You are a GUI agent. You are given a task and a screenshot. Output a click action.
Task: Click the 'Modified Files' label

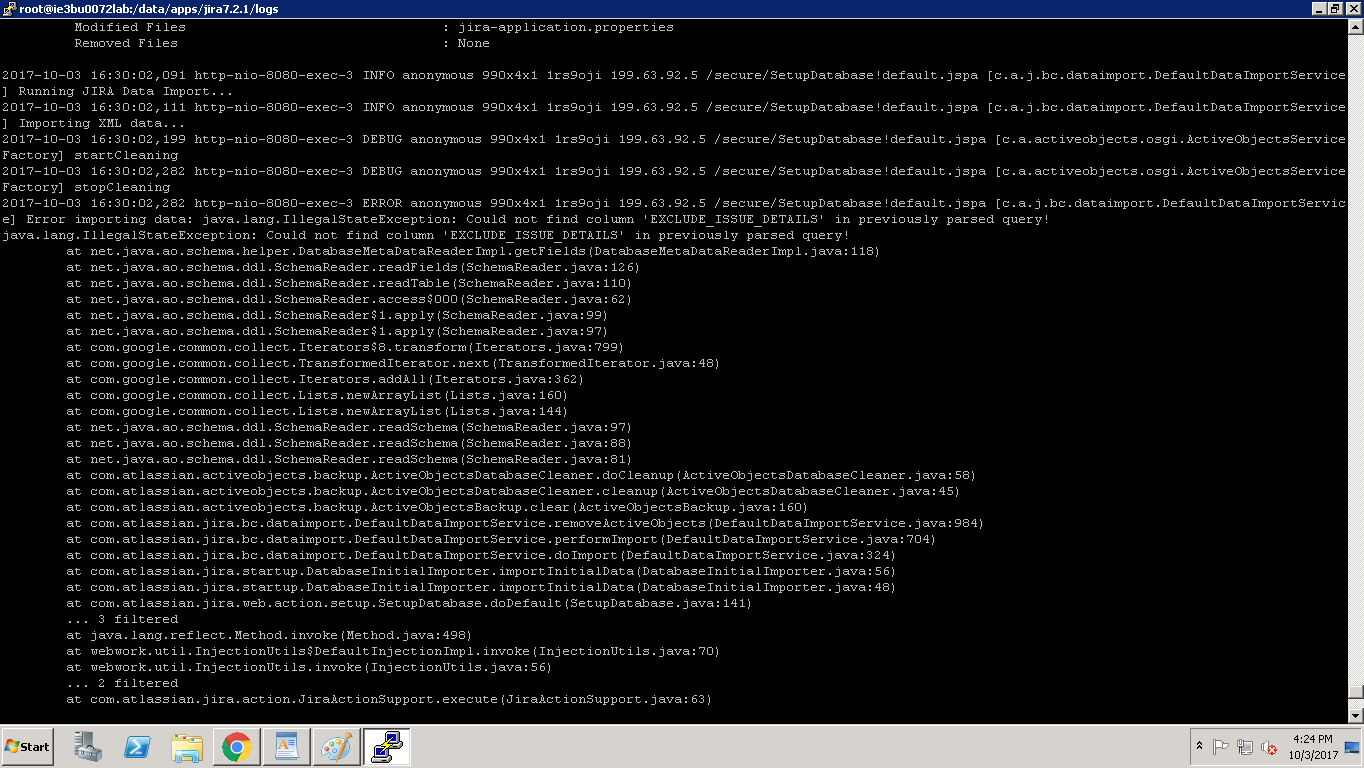[130, 27]
